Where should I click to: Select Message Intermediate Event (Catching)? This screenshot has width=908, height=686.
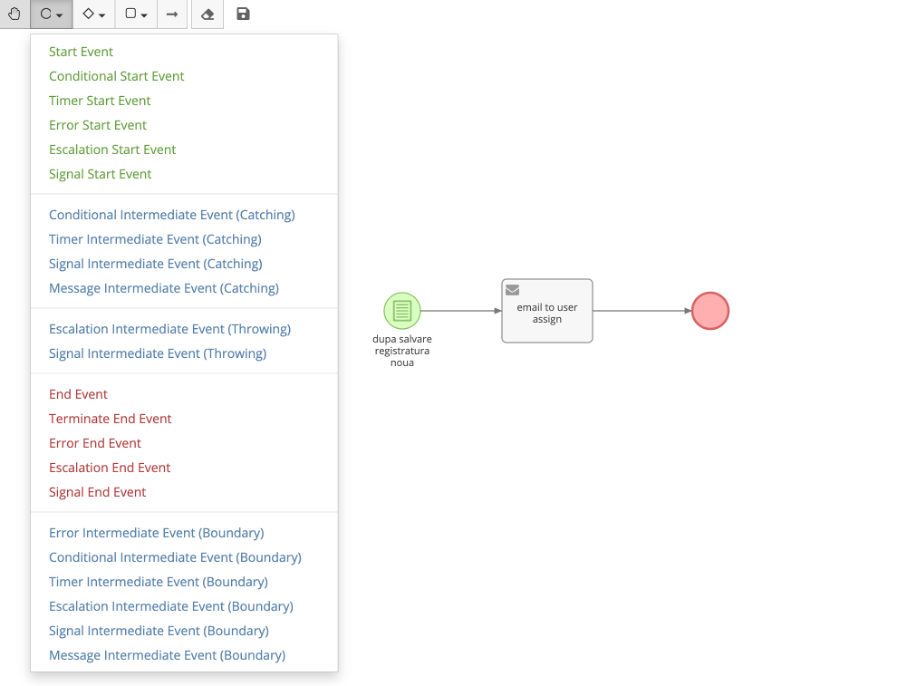pos(164,288)
